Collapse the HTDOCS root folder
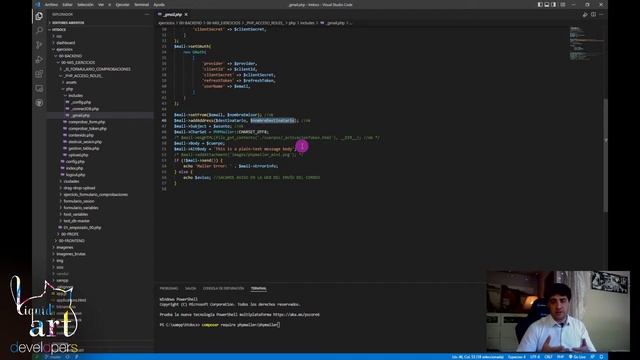640x360 pixels. 100,29
